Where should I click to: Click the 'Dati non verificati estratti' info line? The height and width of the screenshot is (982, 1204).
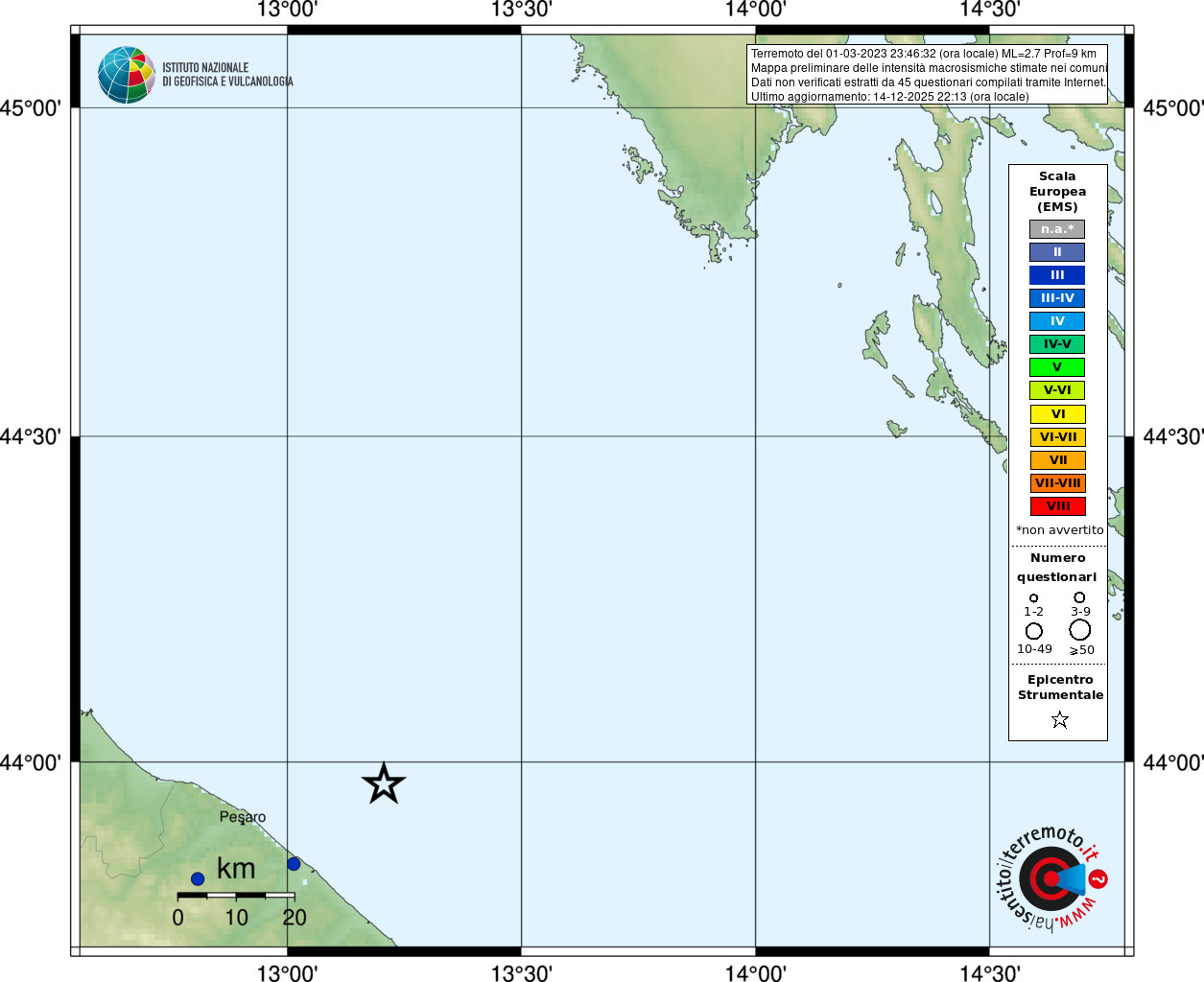(928, 82)
